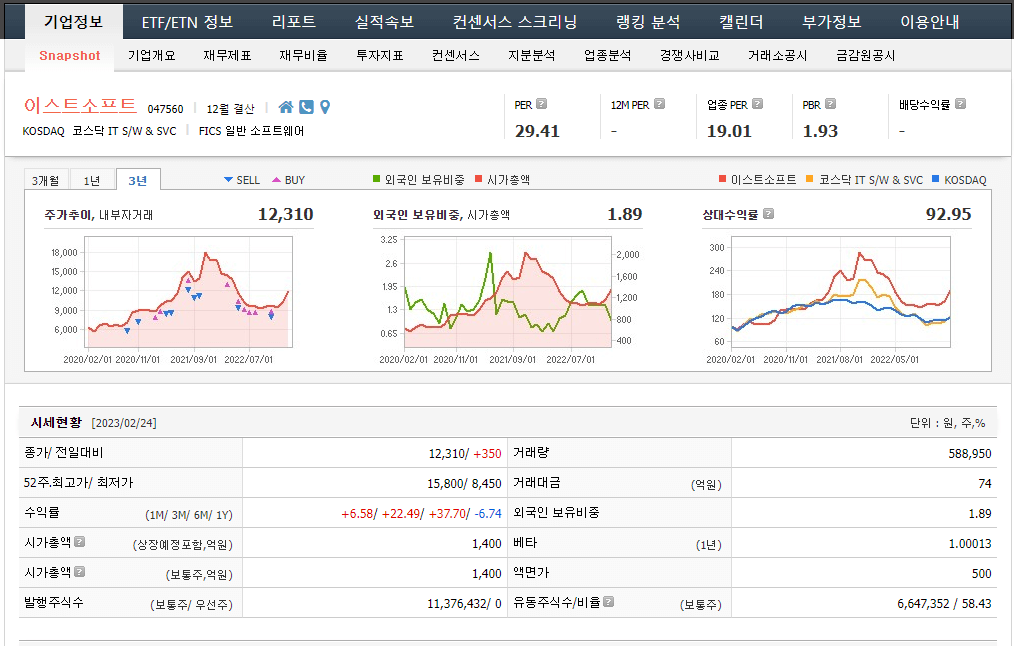
Task: Switch chart period to 1년 tab
Action: tap(92, 180)
